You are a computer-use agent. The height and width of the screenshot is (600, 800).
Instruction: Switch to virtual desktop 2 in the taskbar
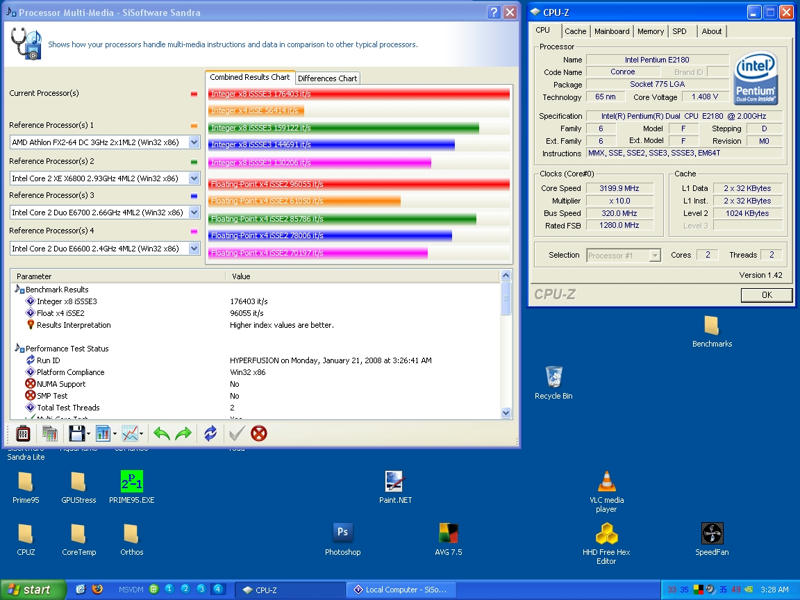coord(185,589)
